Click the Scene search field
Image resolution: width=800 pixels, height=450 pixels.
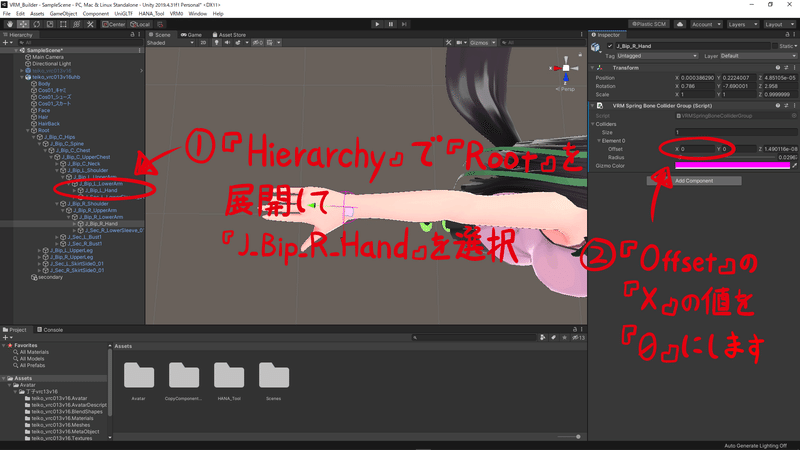[x=541, y=43]
